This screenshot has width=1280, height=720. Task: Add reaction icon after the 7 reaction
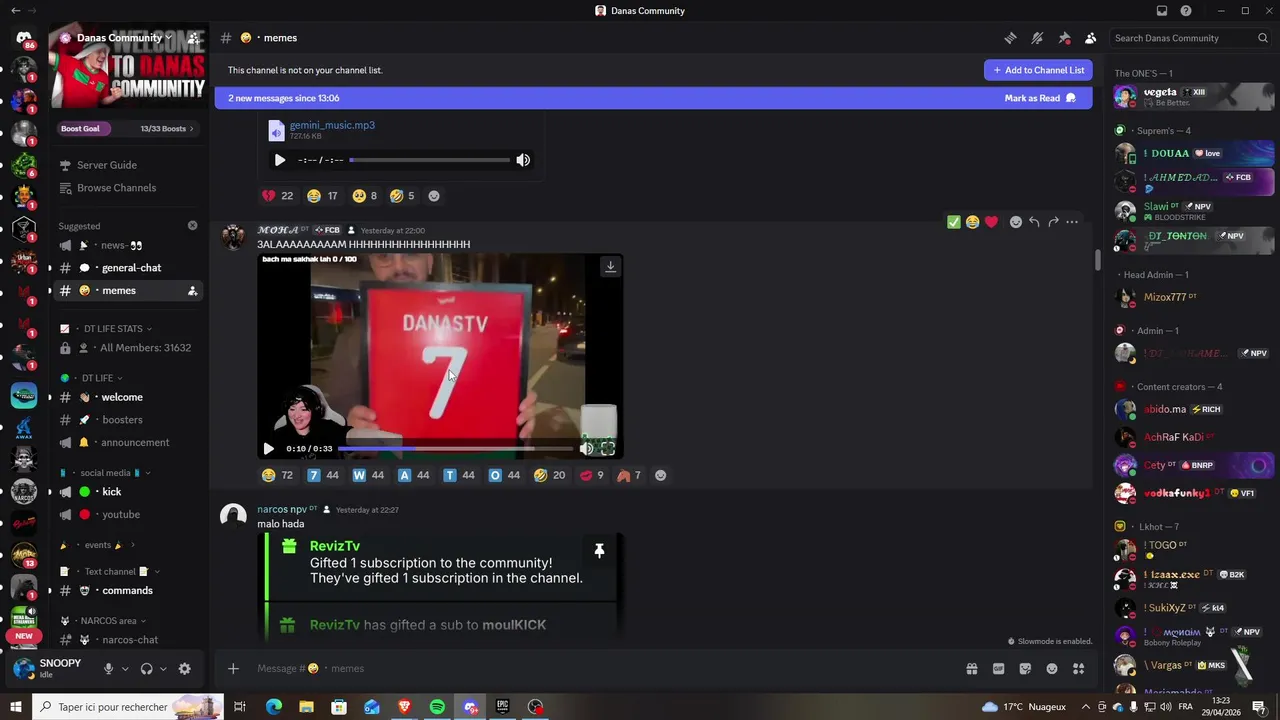660,476
